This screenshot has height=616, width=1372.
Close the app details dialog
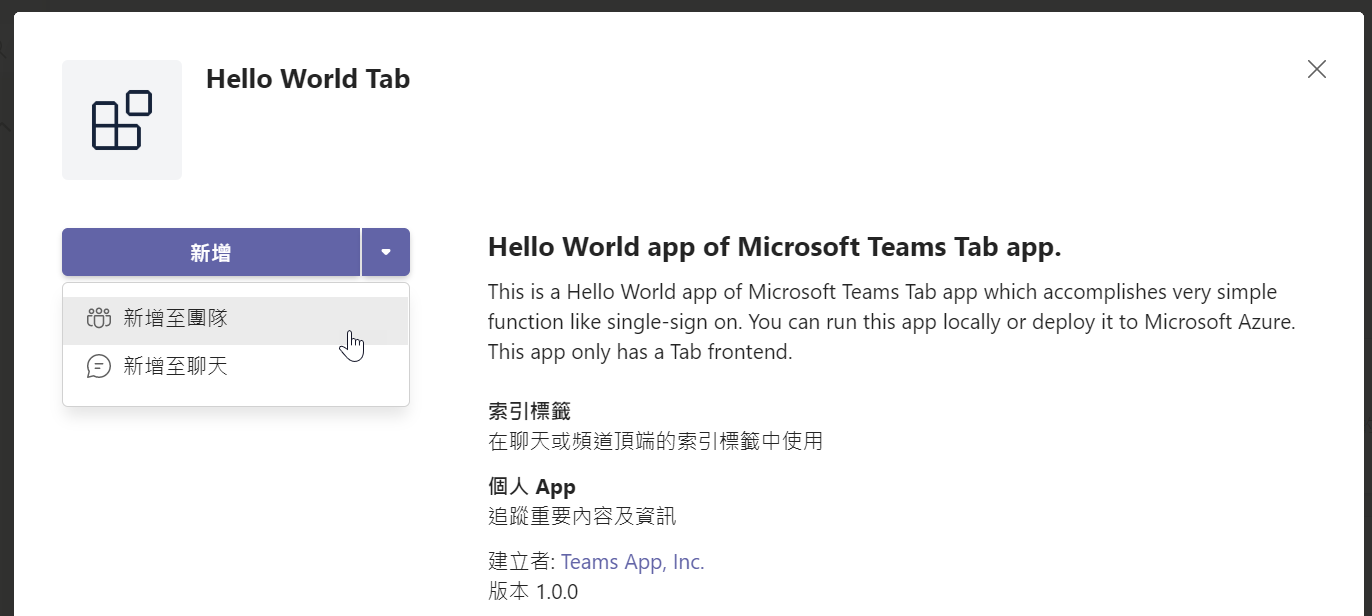[1317, 69]
